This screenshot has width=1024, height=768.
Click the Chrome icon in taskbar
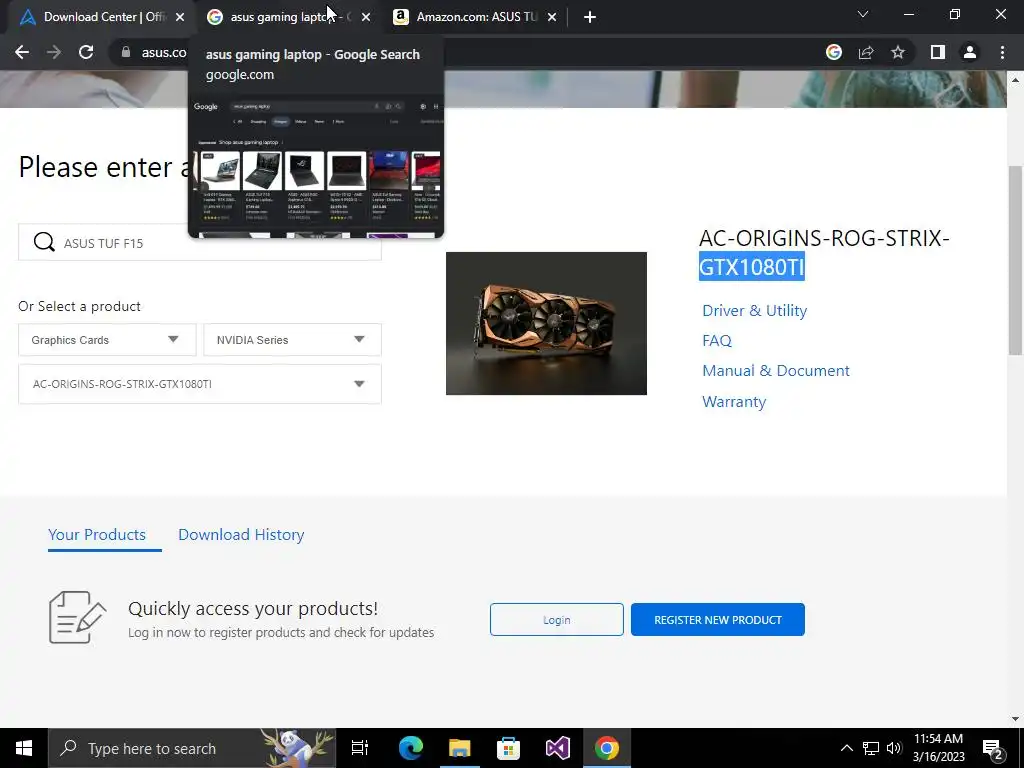pos(607,748)
